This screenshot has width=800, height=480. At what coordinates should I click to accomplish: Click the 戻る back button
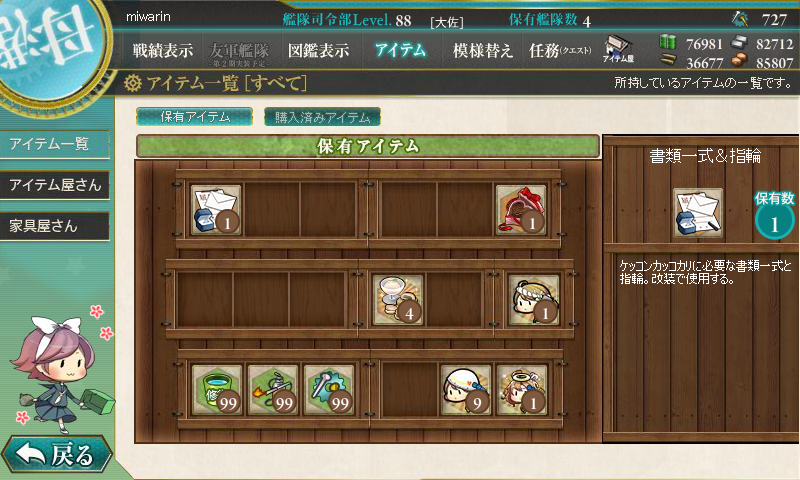click(x=56, y=454)
